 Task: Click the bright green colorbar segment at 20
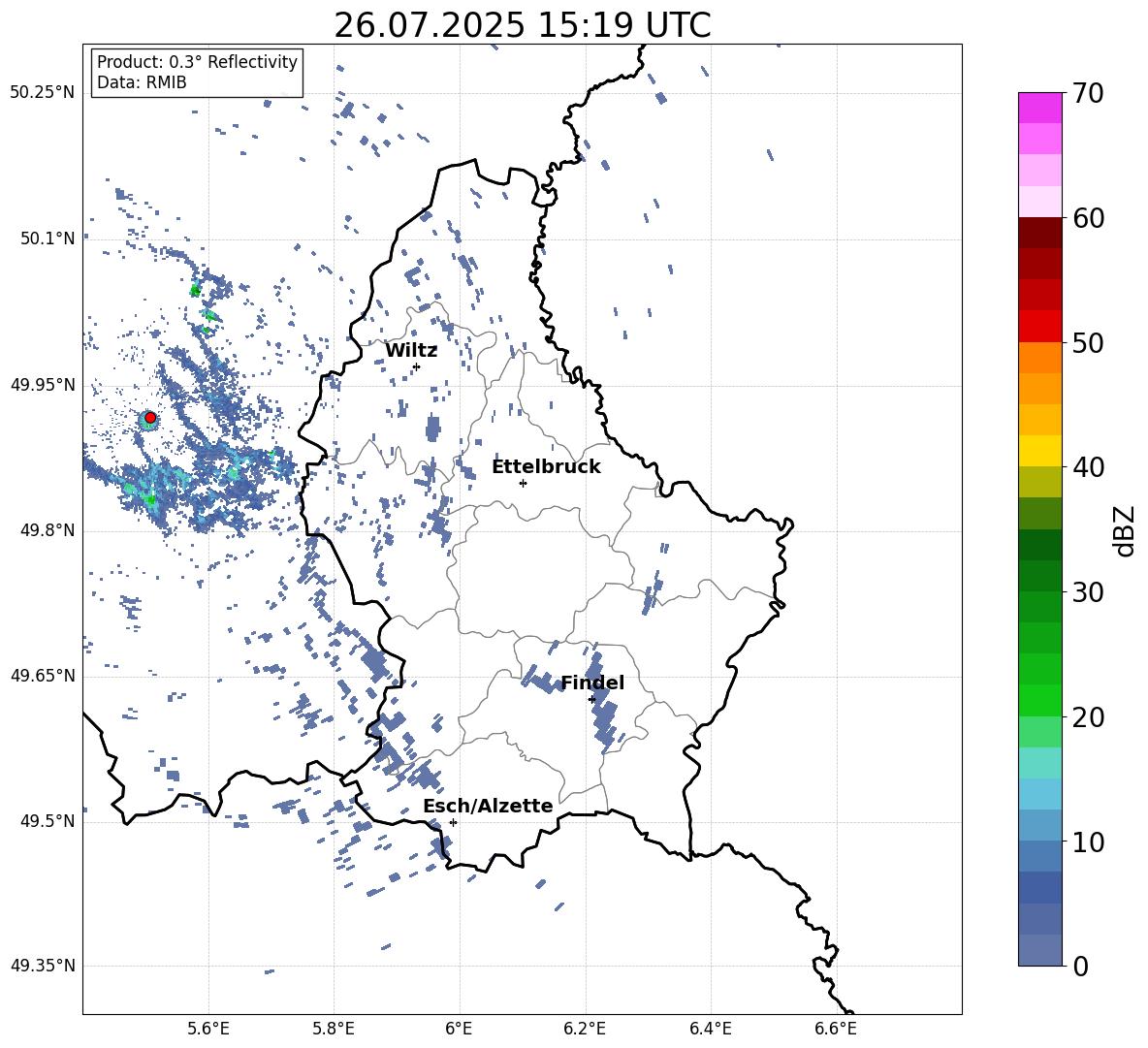(x=1040, y=700)
